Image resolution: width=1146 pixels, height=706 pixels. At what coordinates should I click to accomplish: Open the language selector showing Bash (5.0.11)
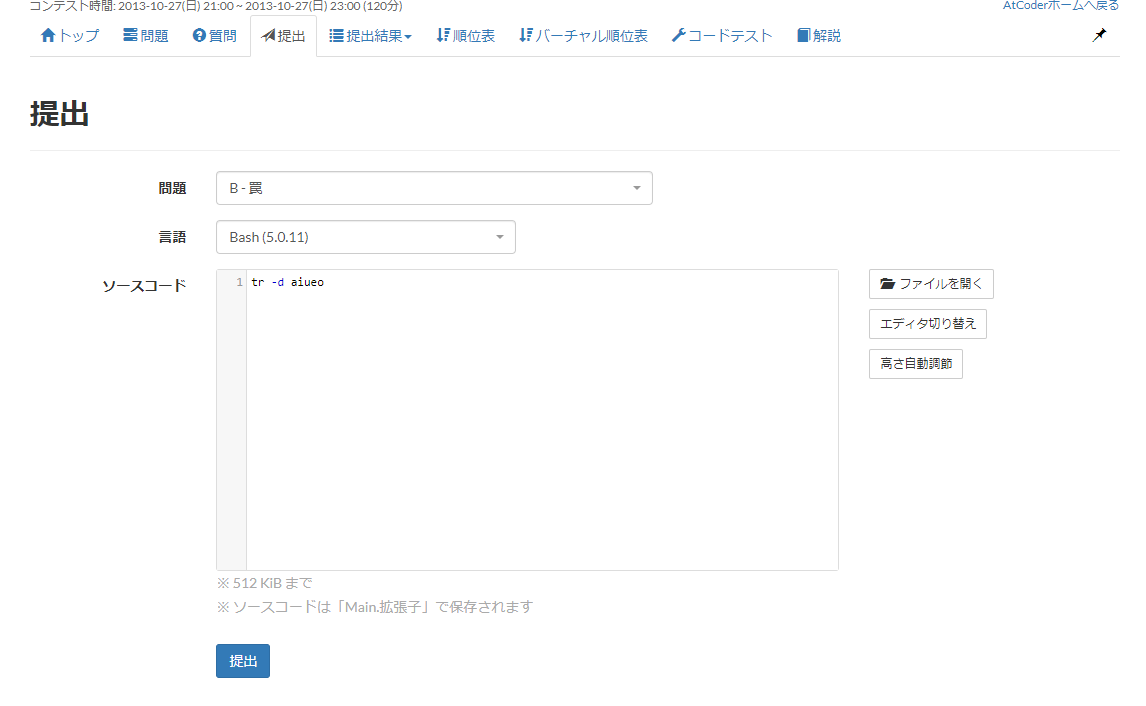[x=365, y=237]
